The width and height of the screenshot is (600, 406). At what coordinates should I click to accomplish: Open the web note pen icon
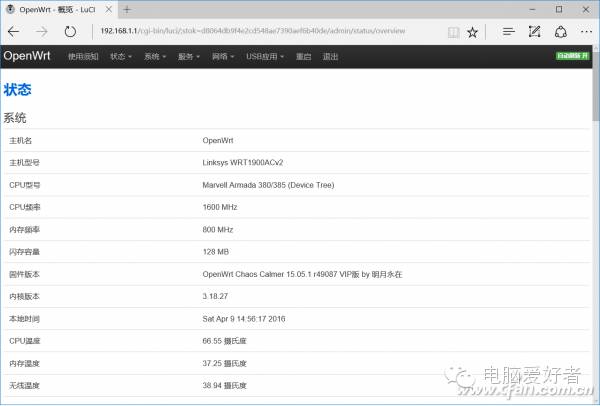tap(534, 32)
